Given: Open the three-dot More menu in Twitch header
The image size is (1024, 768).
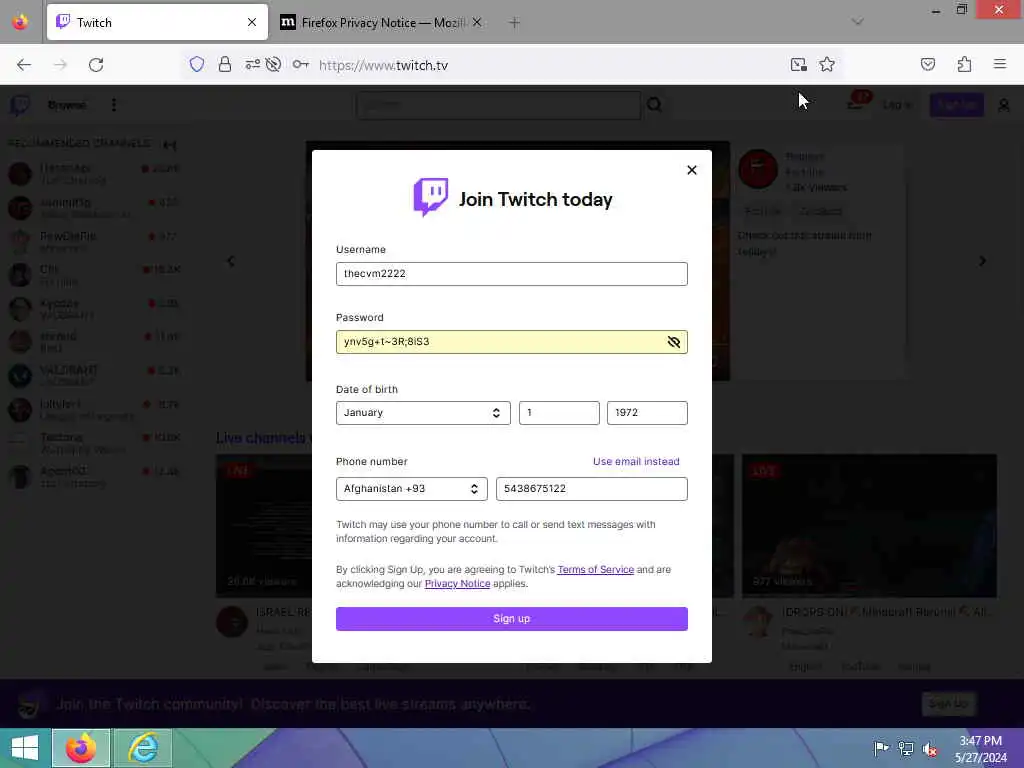Looking at the screenshot, I should (114, 105).
